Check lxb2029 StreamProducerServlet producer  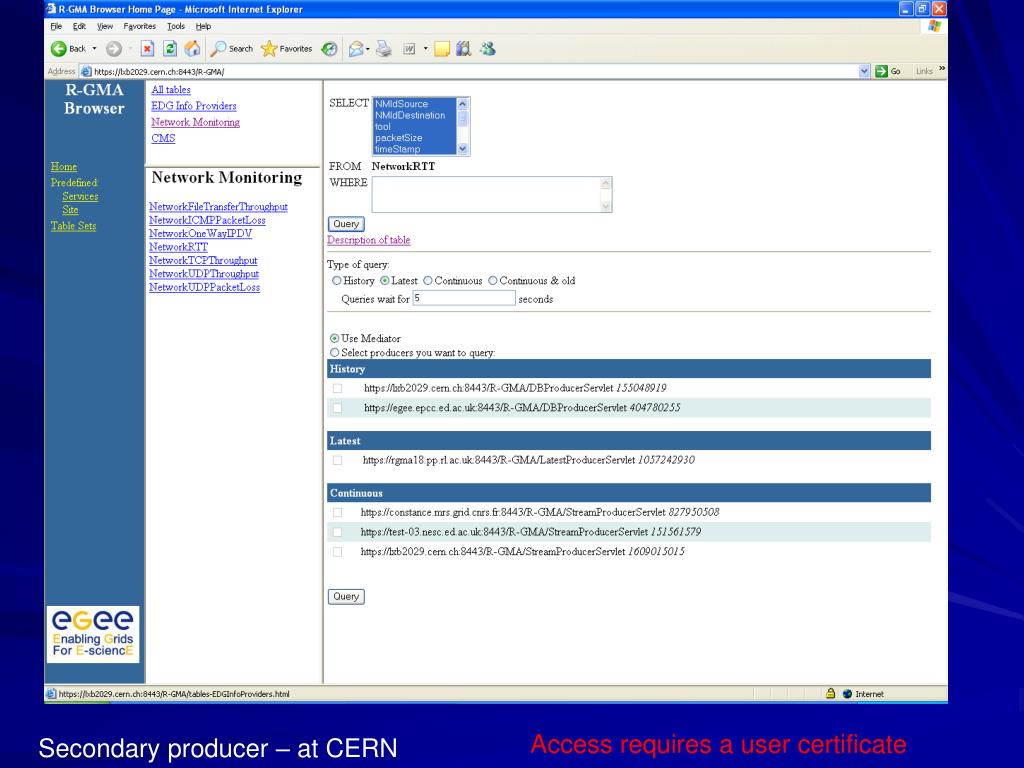[x=338, y=552]
